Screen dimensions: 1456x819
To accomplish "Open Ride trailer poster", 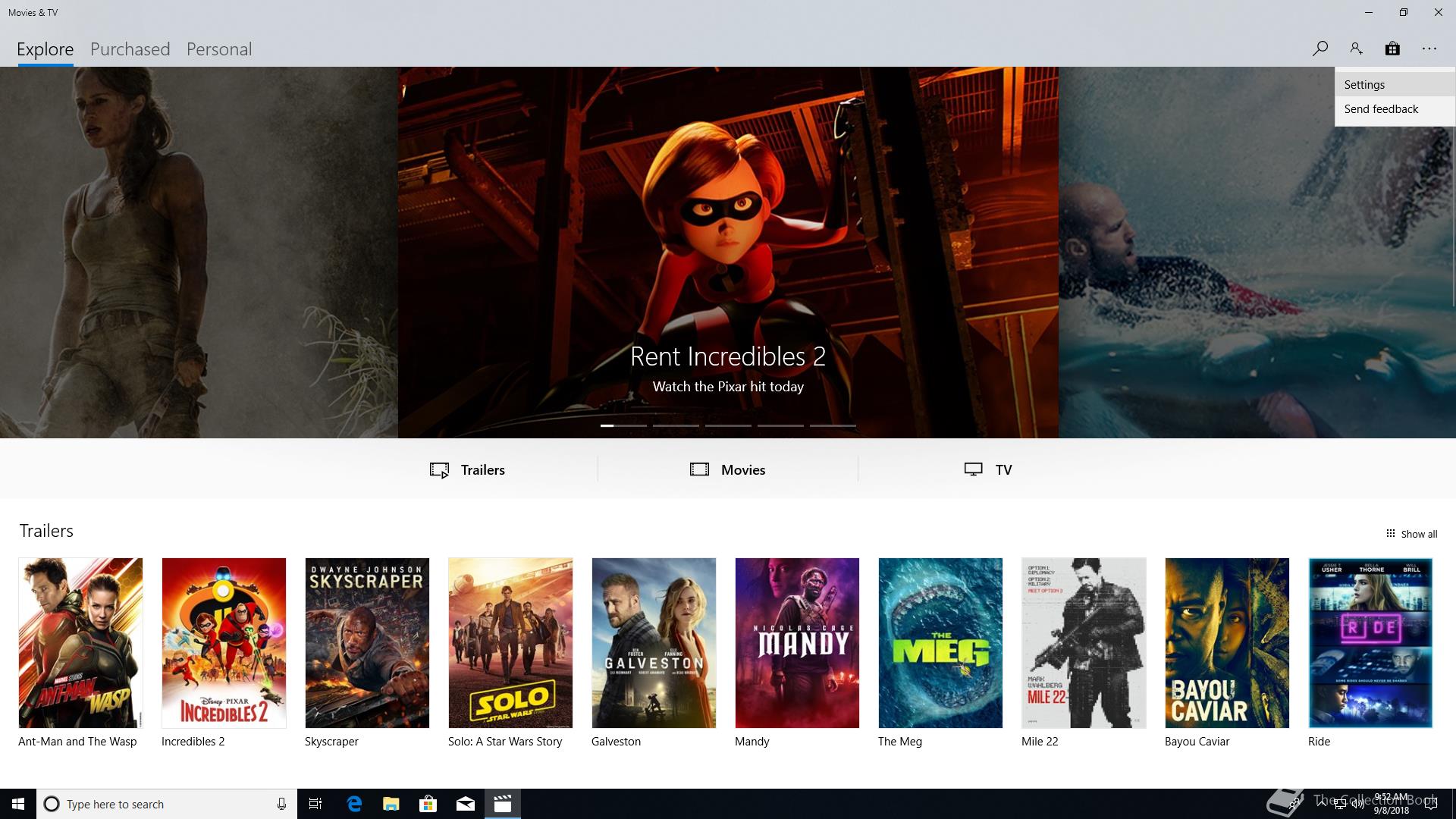I will pyautogui.click(x=1370, y=643).
